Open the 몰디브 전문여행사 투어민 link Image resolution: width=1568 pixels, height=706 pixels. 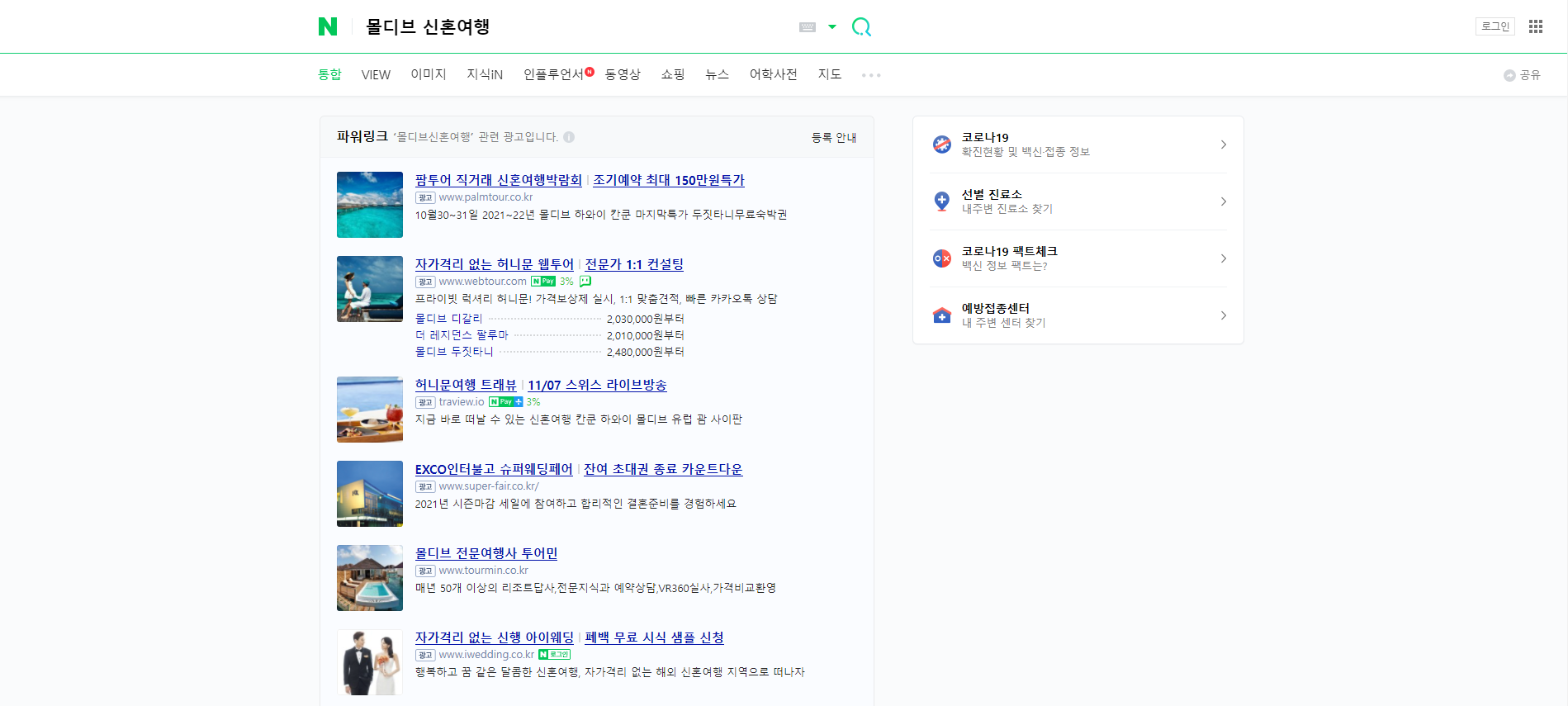coord(486,553)
